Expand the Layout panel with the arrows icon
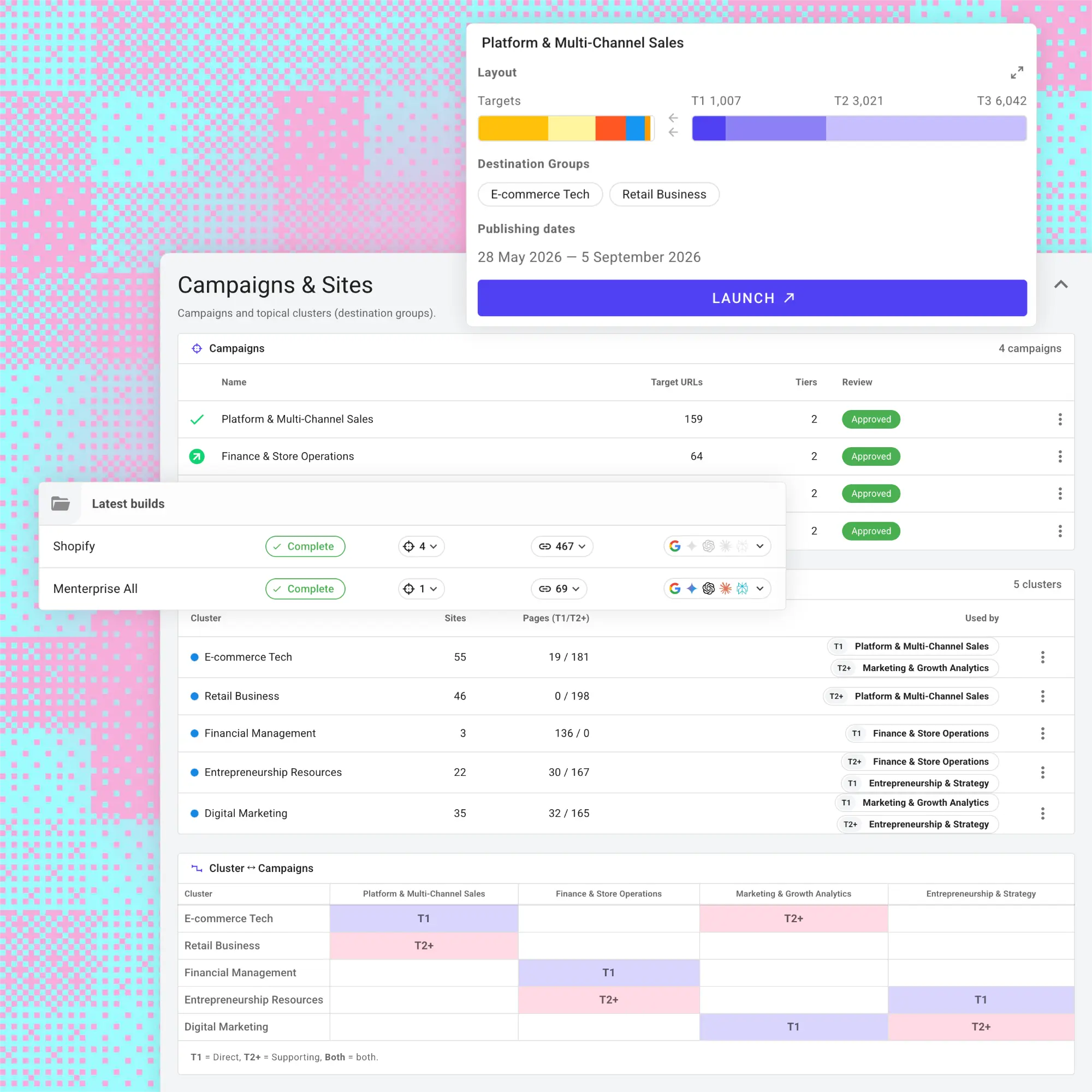This screenshot has height=1092, width=1092. (1016, 73)
